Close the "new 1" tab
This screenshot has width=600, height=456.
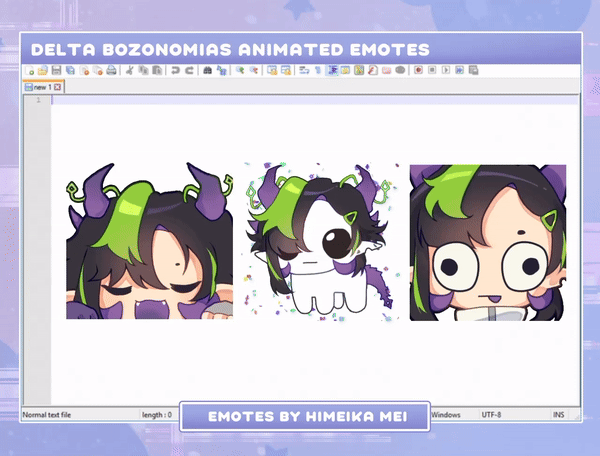pyautogui.click(x=58, y=87)
